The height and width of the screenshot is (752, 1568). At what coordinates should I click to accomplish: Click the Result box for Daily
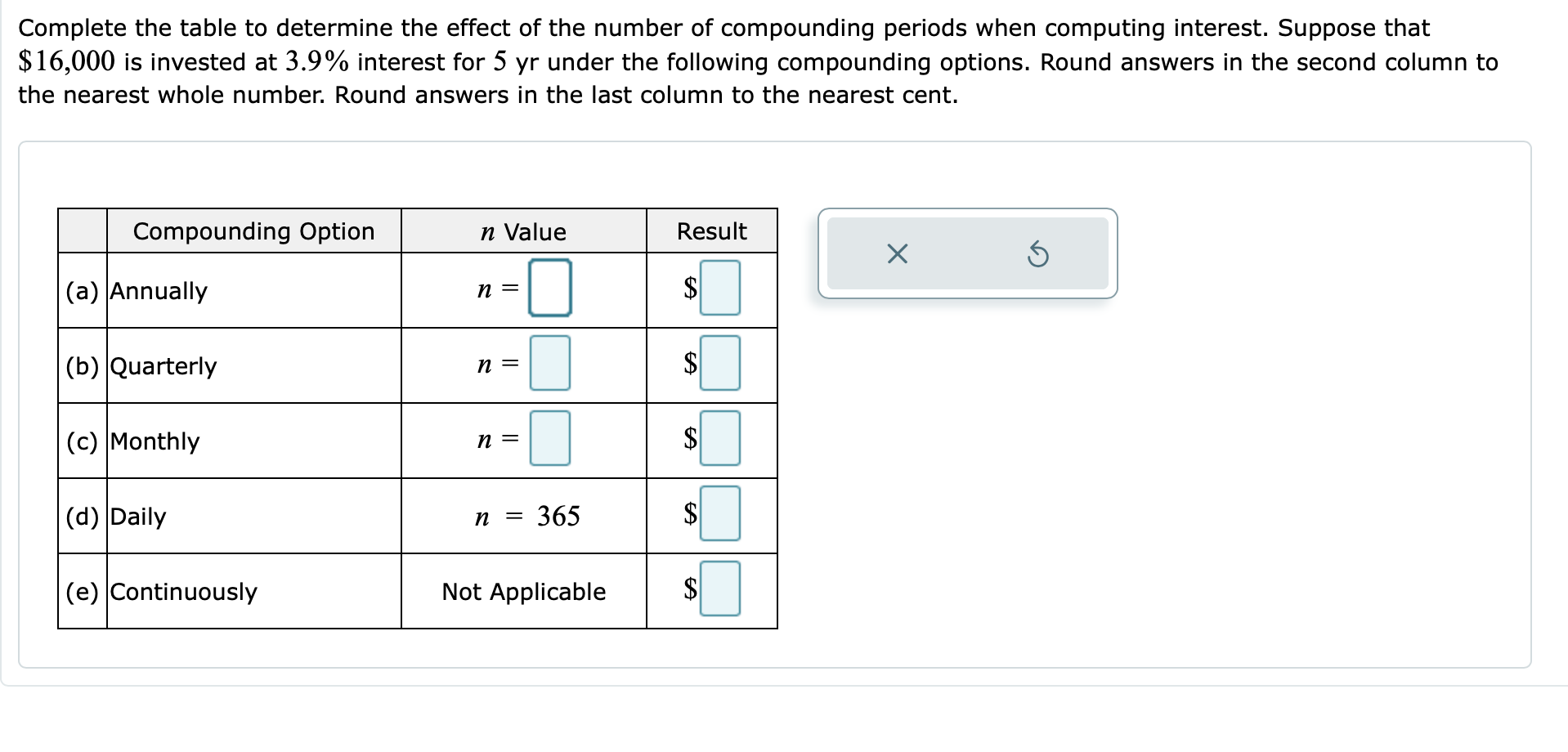[719, 513]
